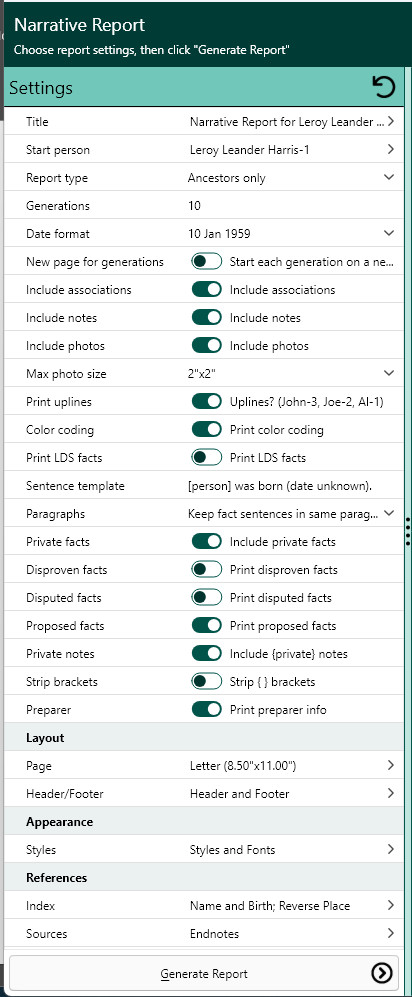
Task: Open Styles and Fonts chevron
Action: (390, 849)
